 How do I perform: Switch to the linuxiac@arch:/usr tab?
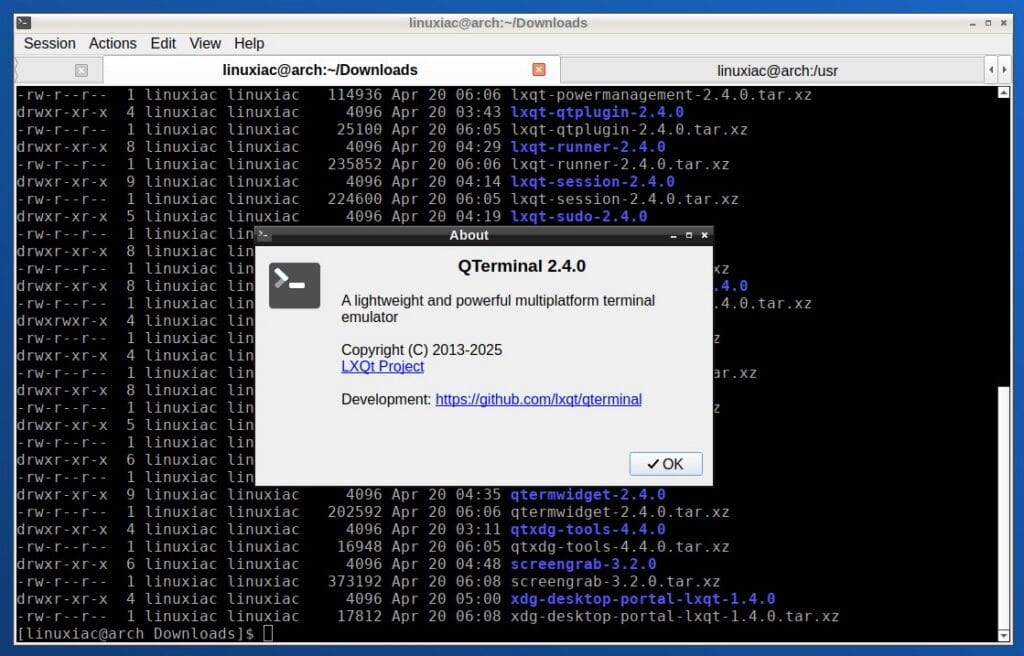pyautogui.click(x=778, y=70)
